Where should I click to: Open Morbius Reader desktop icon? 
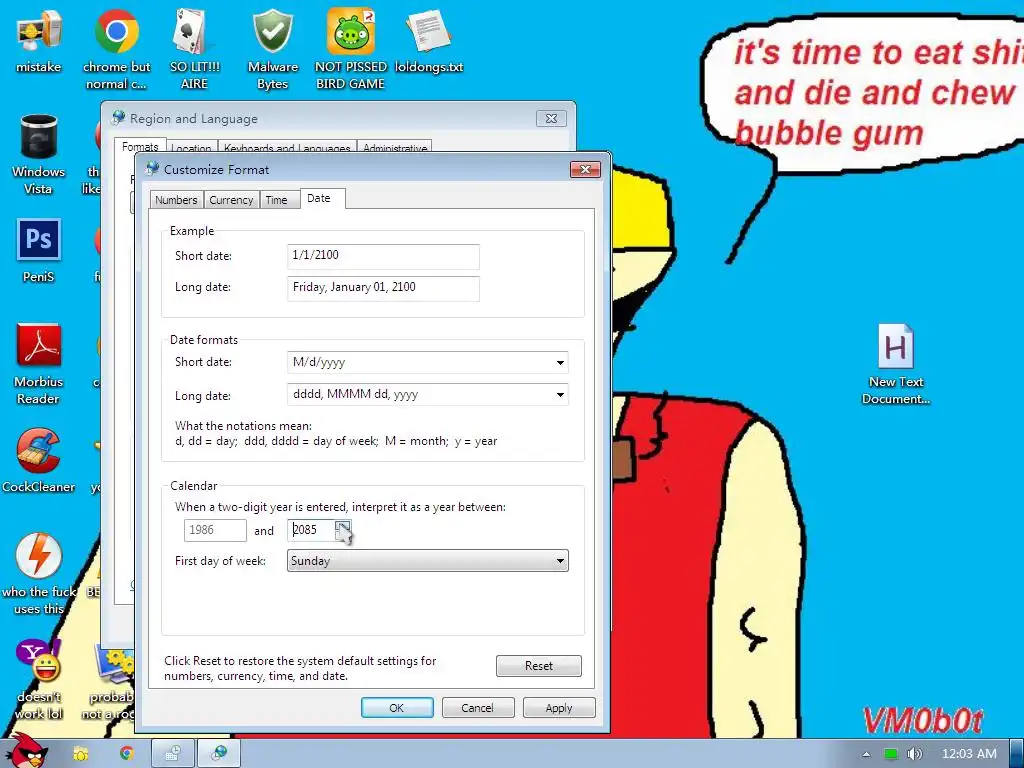click(39, 364)
